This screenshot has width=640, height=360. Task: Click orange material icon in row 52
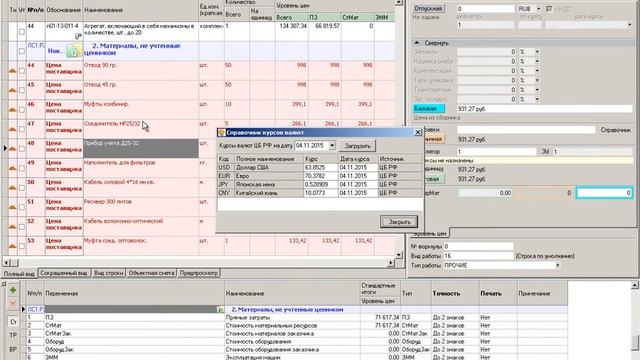[13, 227]
